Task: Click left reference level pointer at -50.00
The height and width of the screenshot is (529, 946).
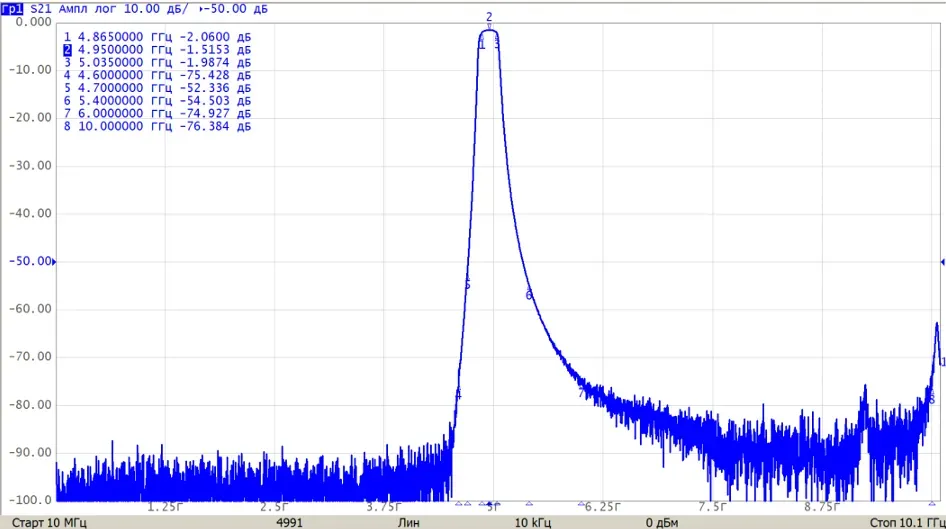Action: [54, 262]
